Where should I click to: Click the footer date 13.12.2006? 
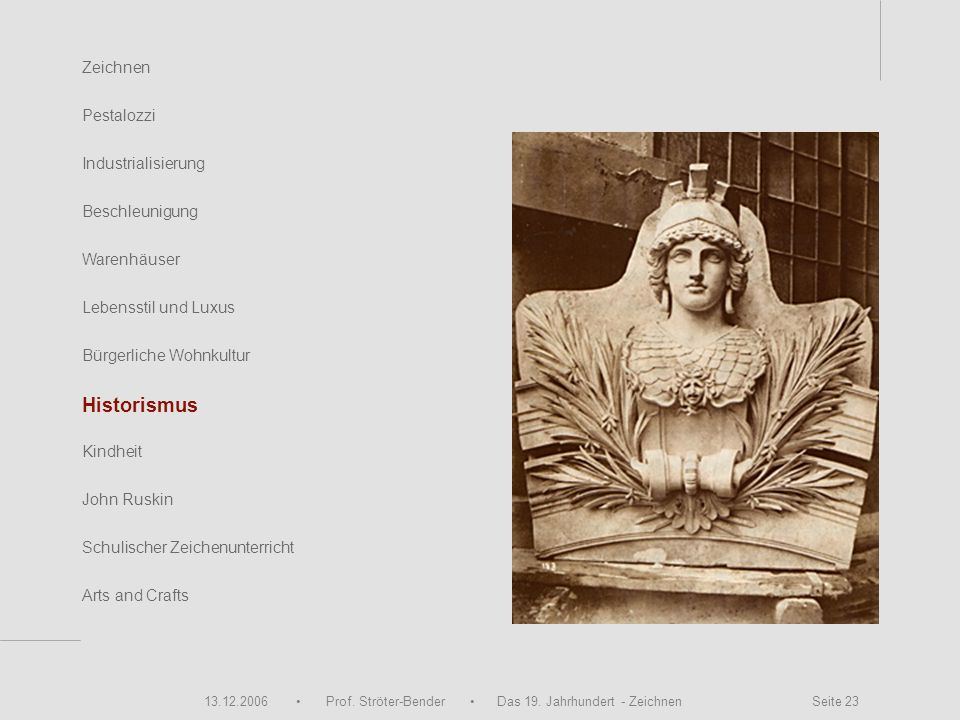coord(236,702)
